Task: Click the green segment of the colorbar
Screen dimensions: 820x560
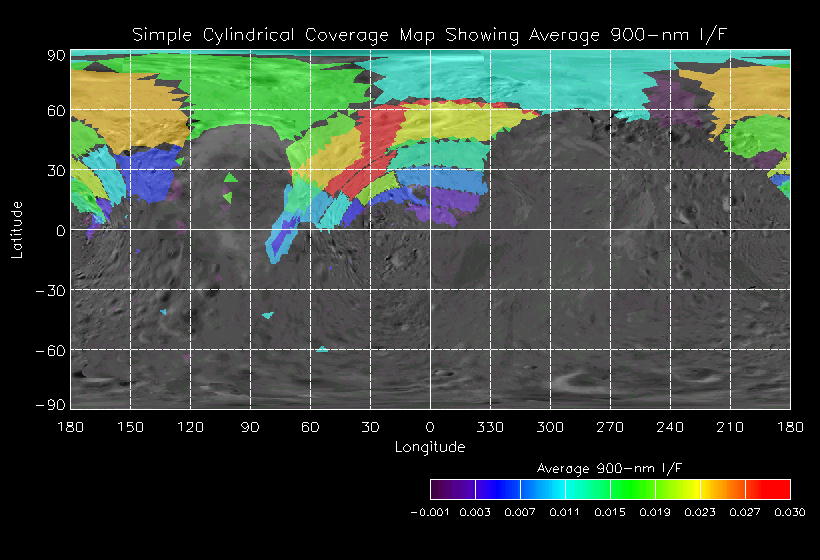Action: pyautogui.click(x=632, y=489)
